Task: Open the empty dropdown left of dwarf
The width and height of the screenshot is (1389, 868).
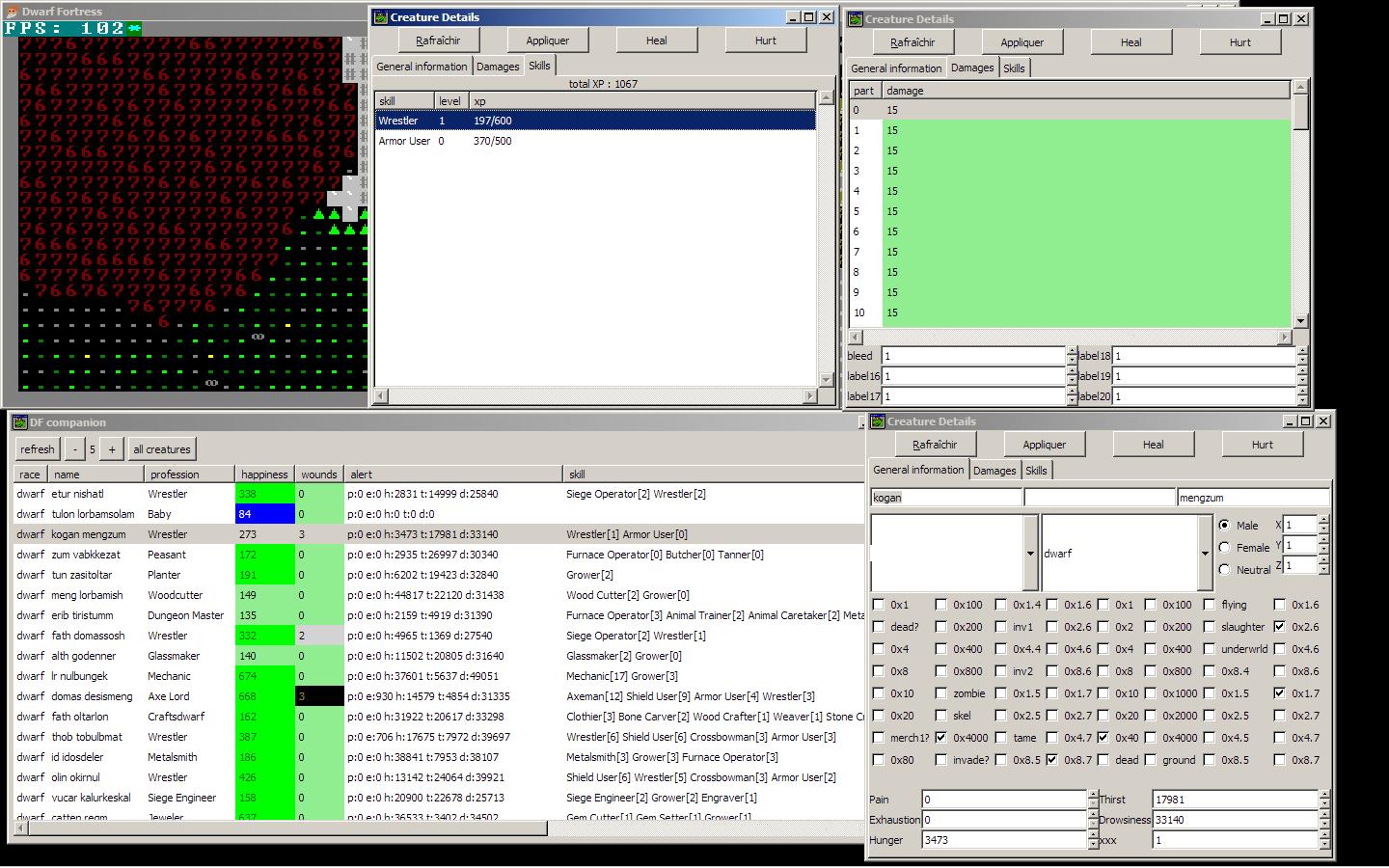Action: pyautogui.click(x=1030, y=554)
